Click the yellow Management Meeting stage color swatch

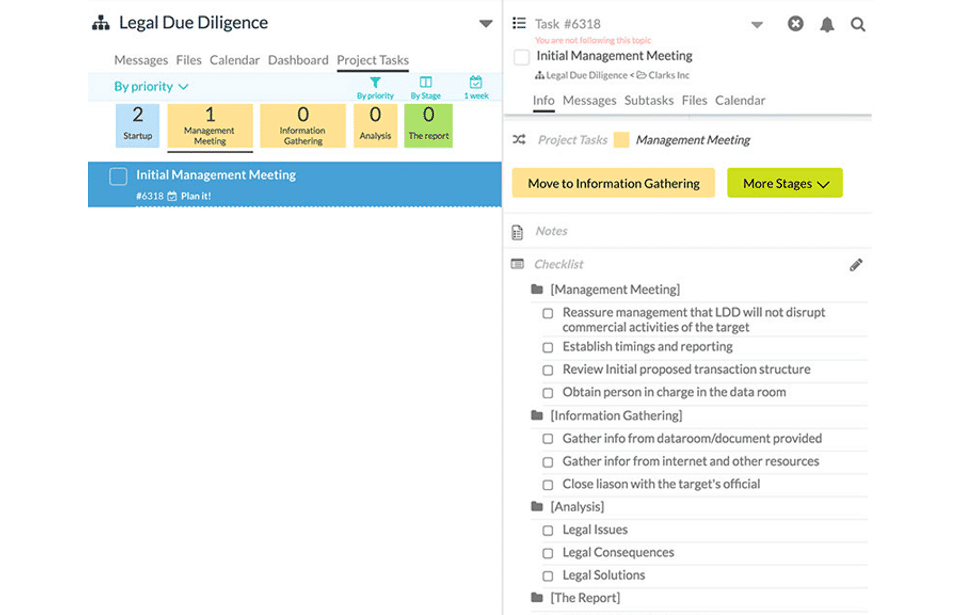621,140
